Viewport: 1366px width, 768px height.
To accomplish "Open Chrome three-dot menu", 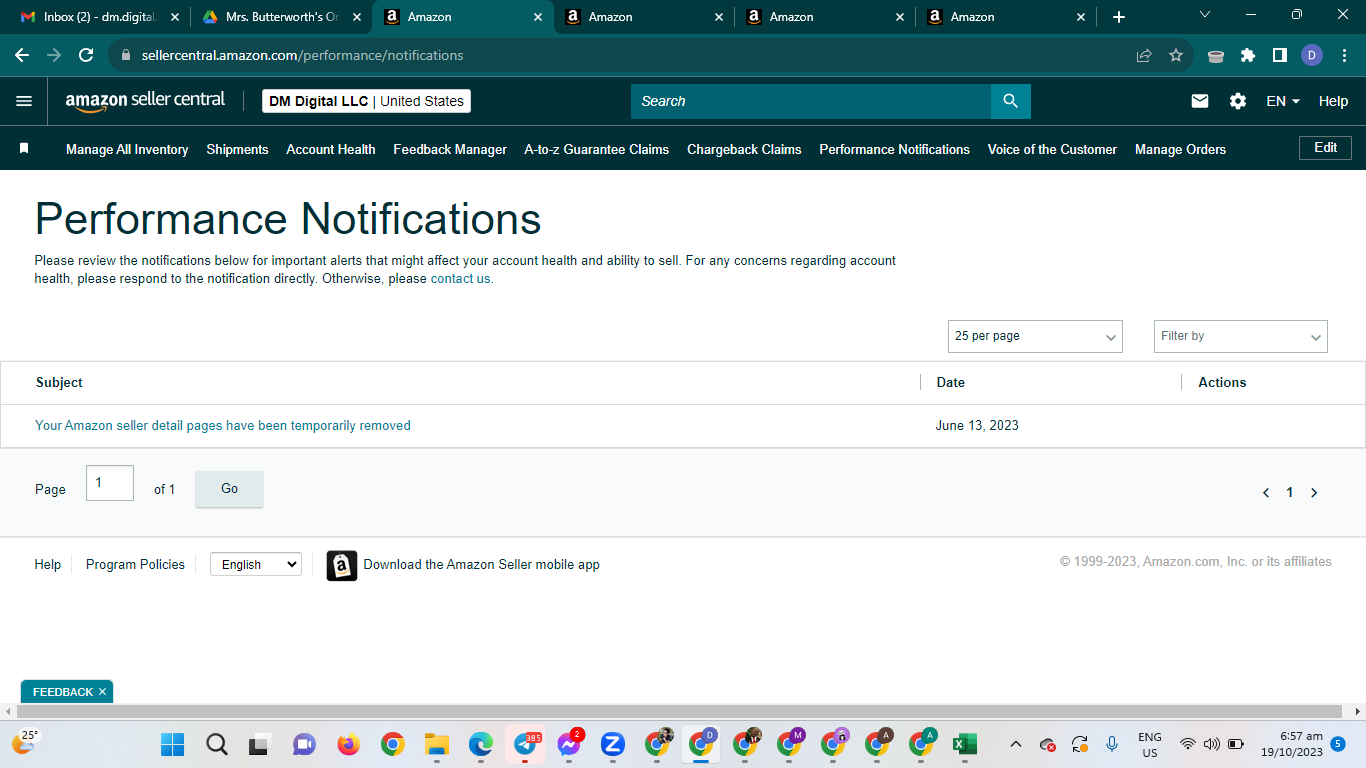I will 1343,55.
